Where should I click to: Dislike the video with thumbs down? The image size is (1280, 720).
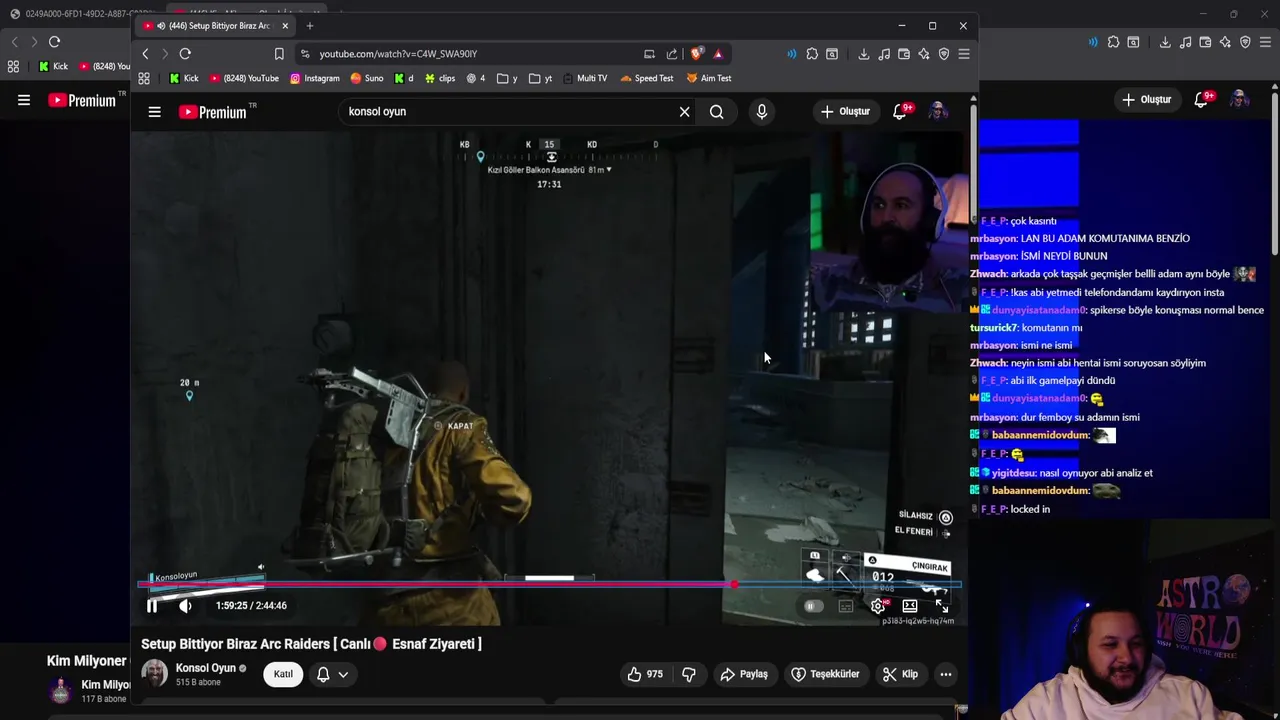(689, 675)
